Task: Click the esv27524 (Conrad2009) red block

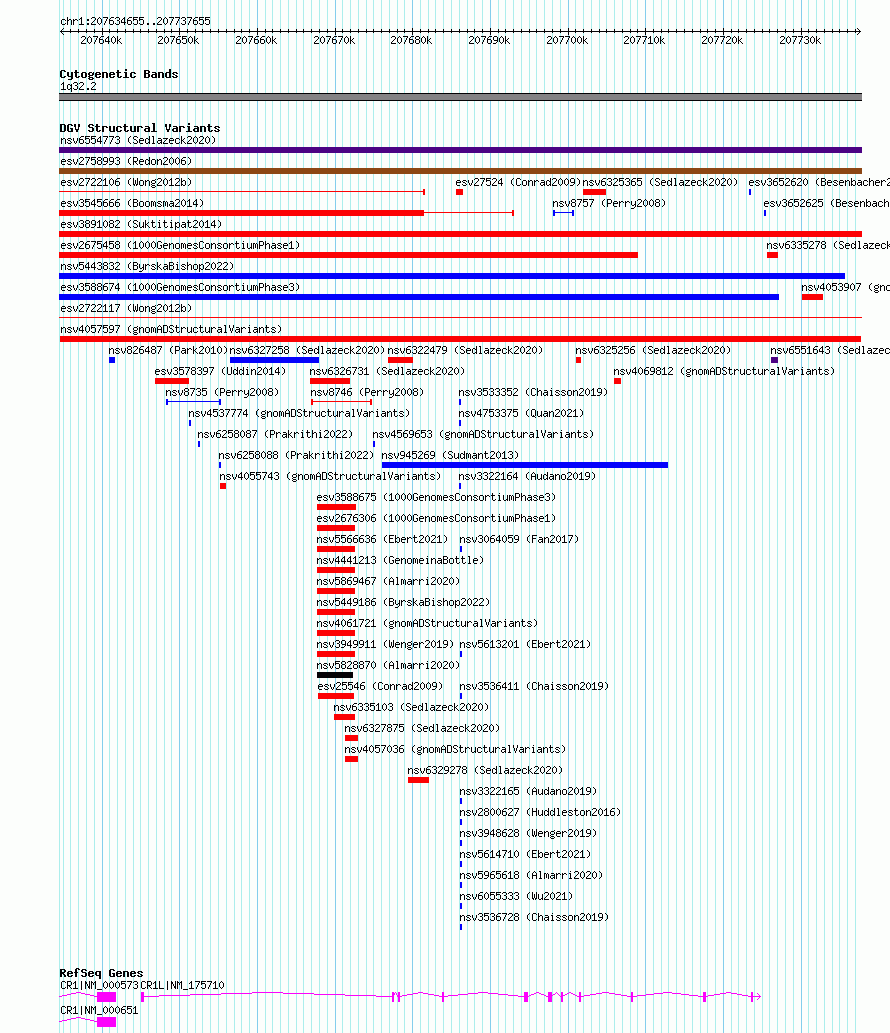Action: coord(459,192)
